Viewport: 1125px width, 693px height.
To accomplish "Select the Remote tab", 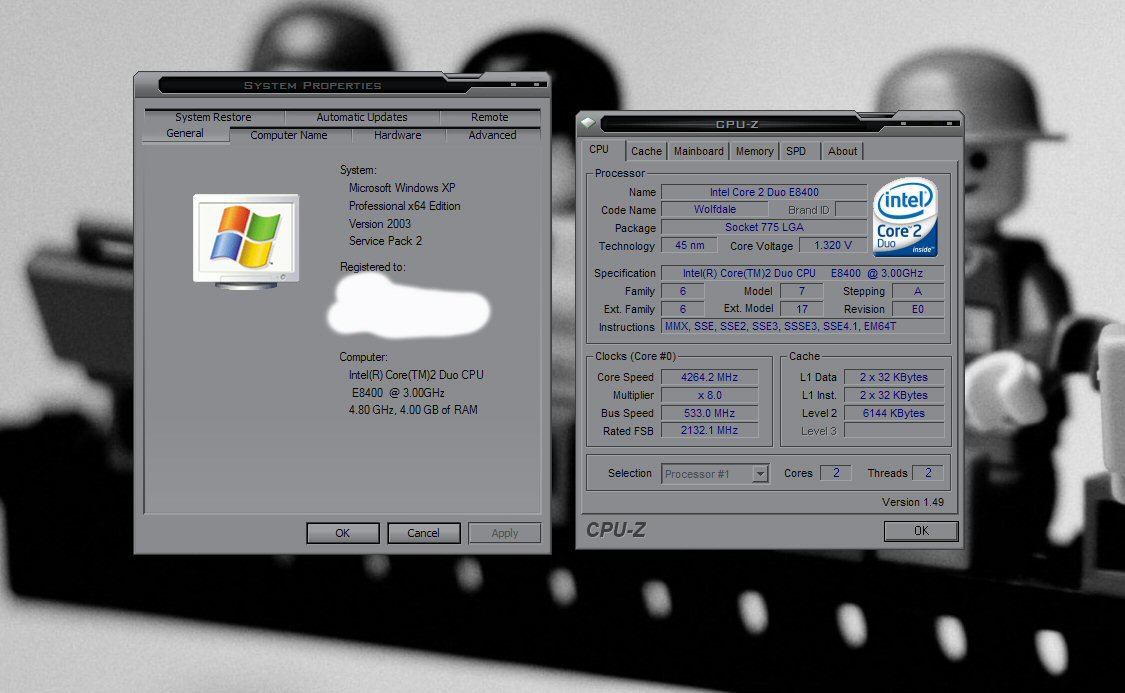I will point(489,117).
